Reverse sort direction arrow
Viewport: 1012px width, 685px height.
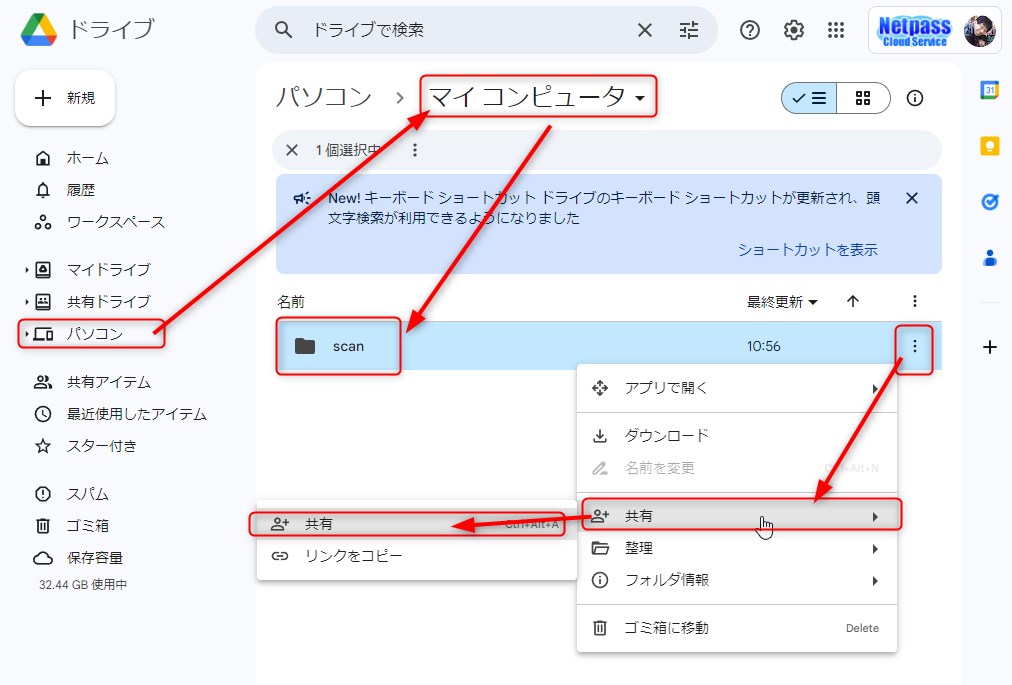pyautogui.click(x=853, y=301)
